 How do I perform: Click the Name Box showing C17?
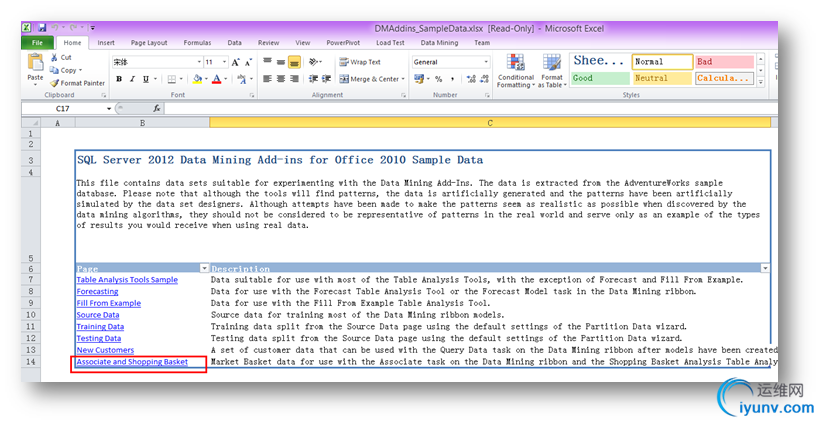(63, 109)
